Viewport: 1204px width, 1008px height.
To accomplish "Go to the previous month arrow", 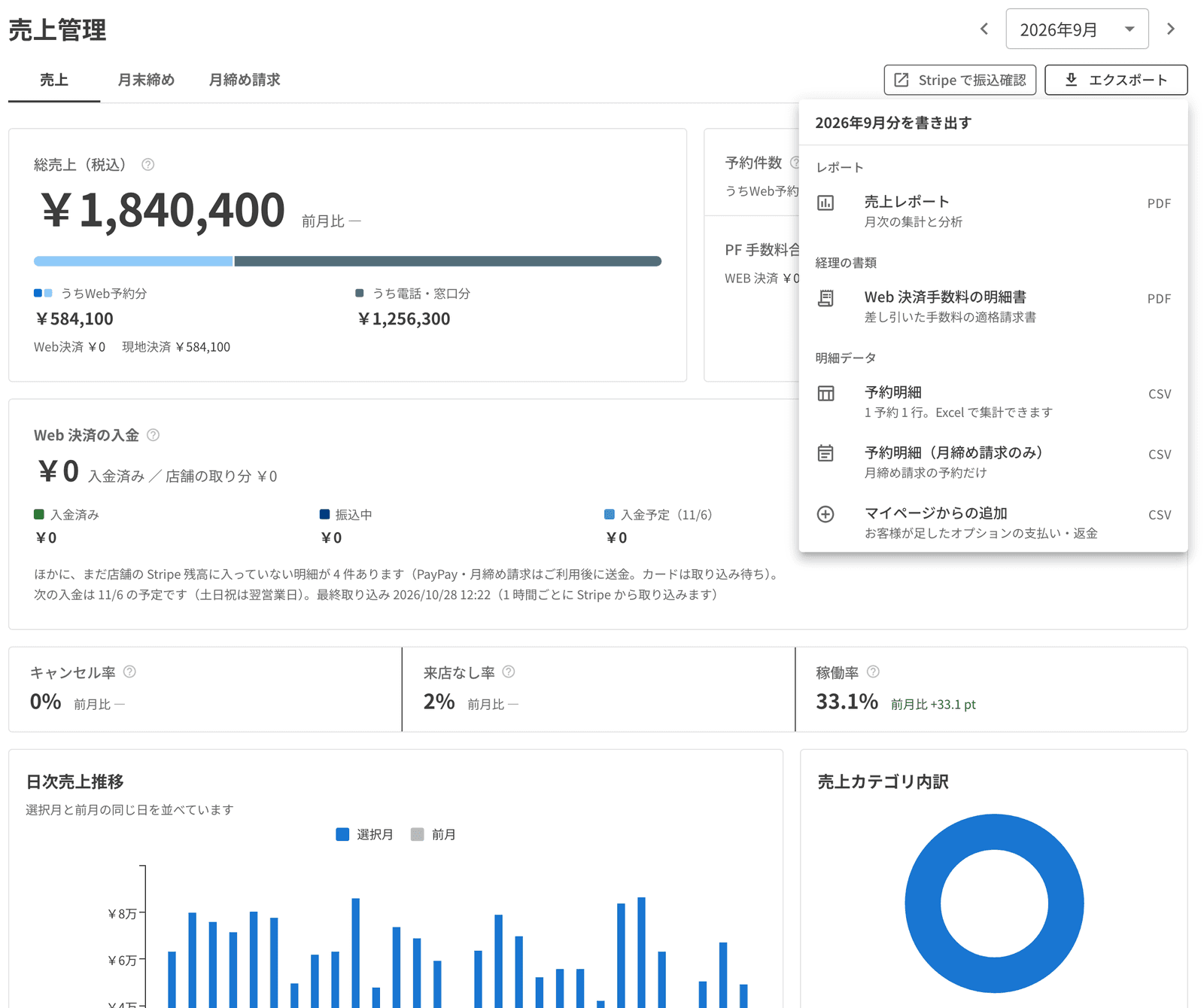I will pyautogui.click(x=984, y=29).
